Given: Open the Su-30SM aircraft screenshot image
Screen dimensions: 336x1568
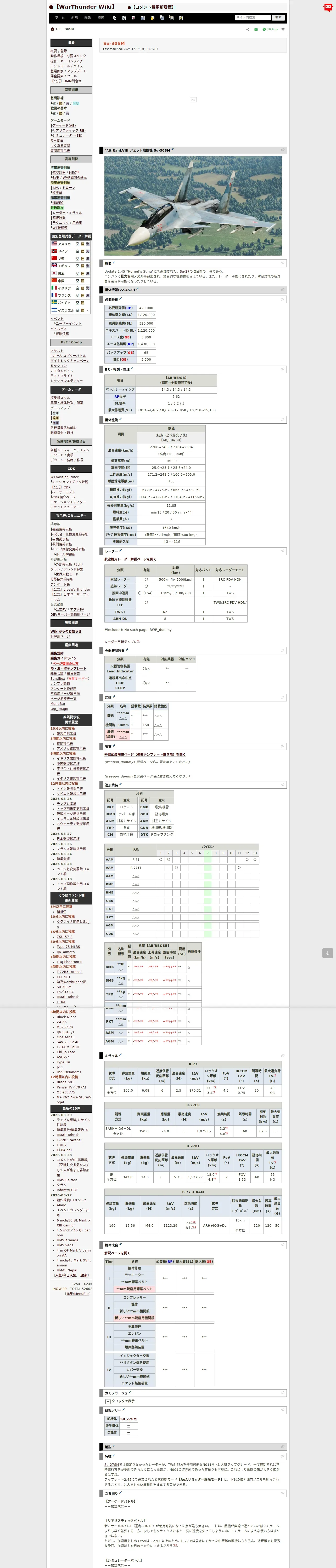Looking at the screenshot, I should click(x=193, y=206).
